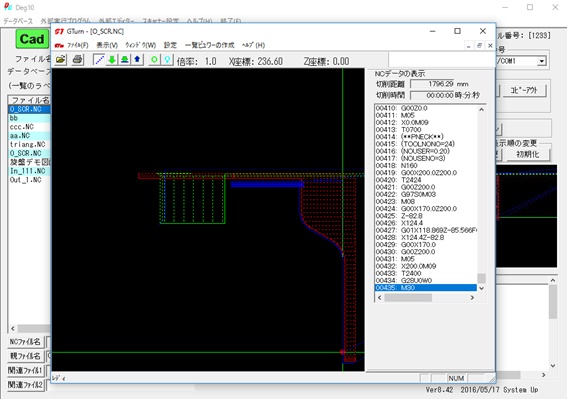Click the MDI child close button
This screenshot has height=399, width=567.
490,46
